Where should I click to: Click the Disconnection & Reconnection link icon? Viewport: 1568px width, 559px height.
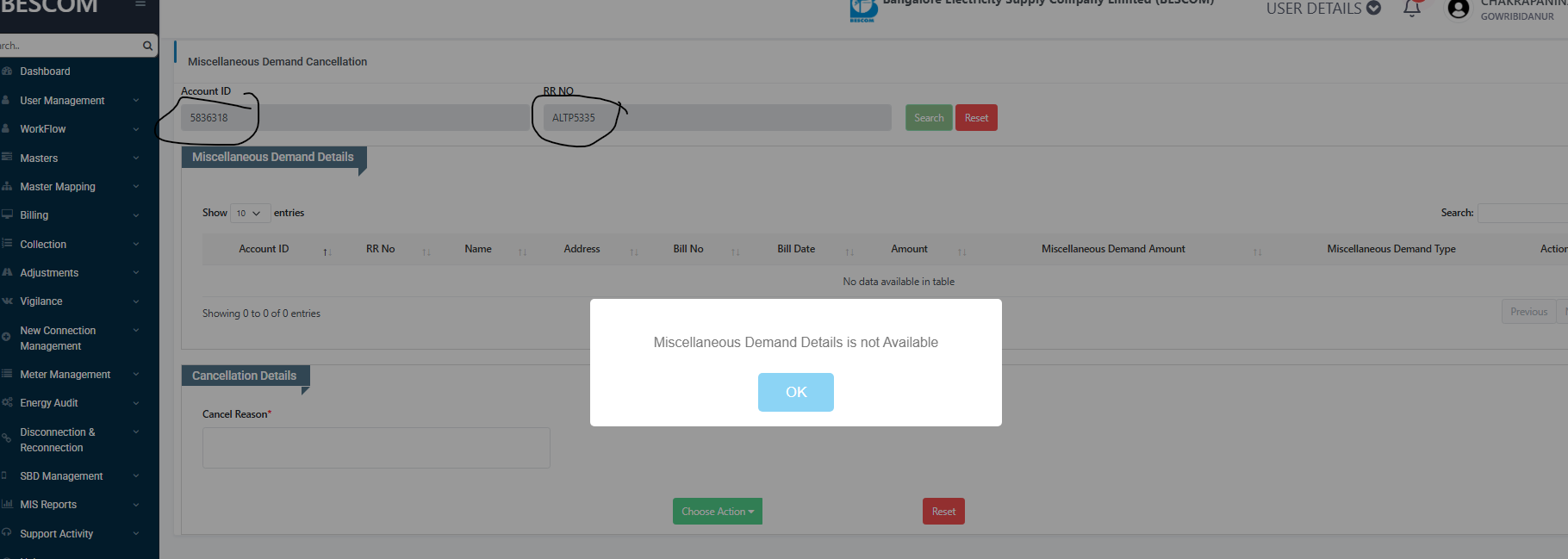click(6, 438)
